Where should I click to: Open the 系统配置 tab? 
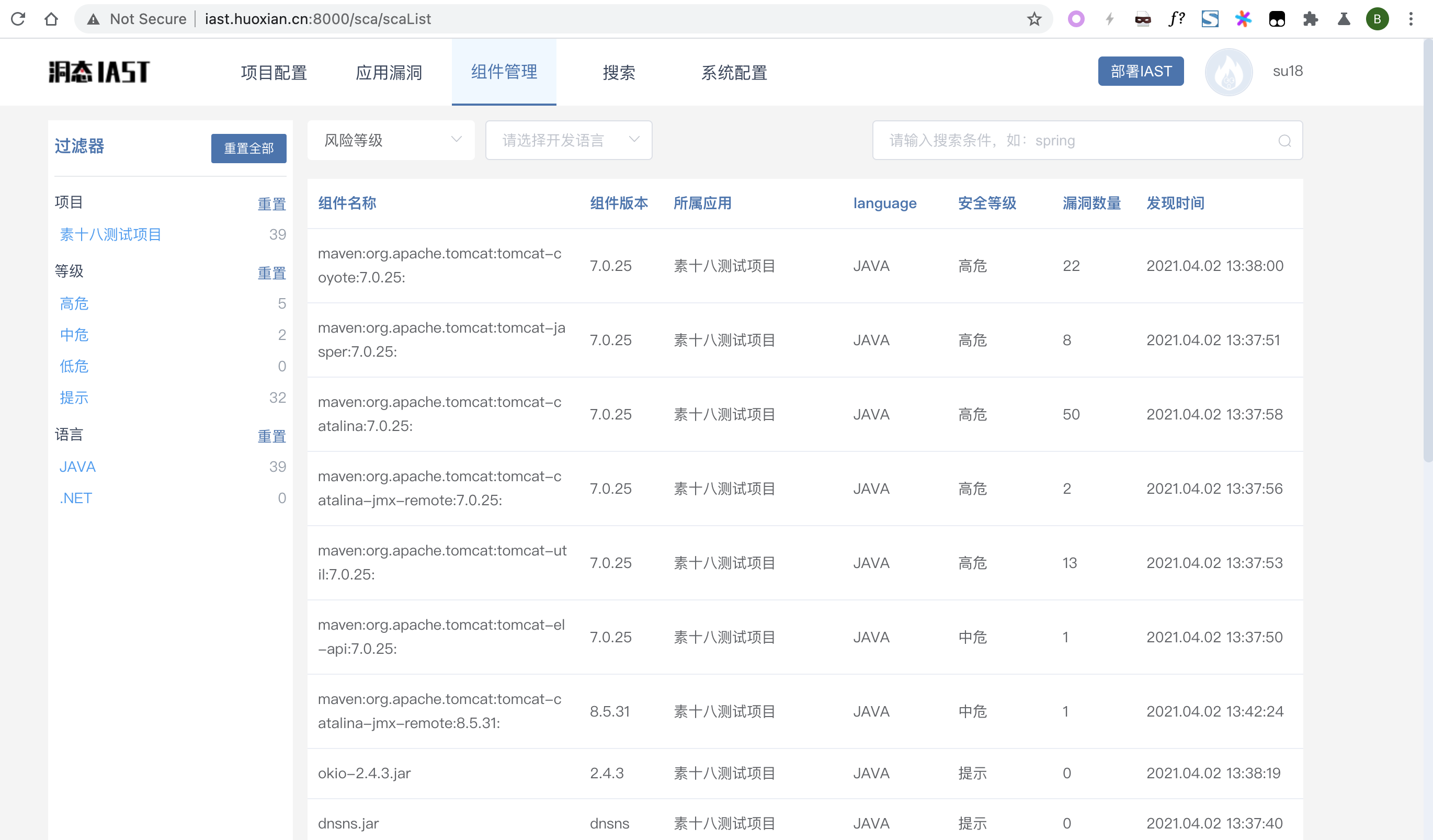[x=734, y=72]
